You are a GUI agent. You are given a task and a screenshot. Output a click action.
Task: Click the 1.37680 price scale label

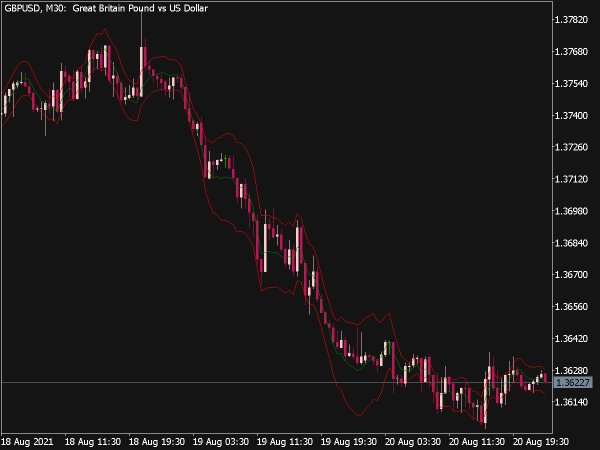pos(571,52)
